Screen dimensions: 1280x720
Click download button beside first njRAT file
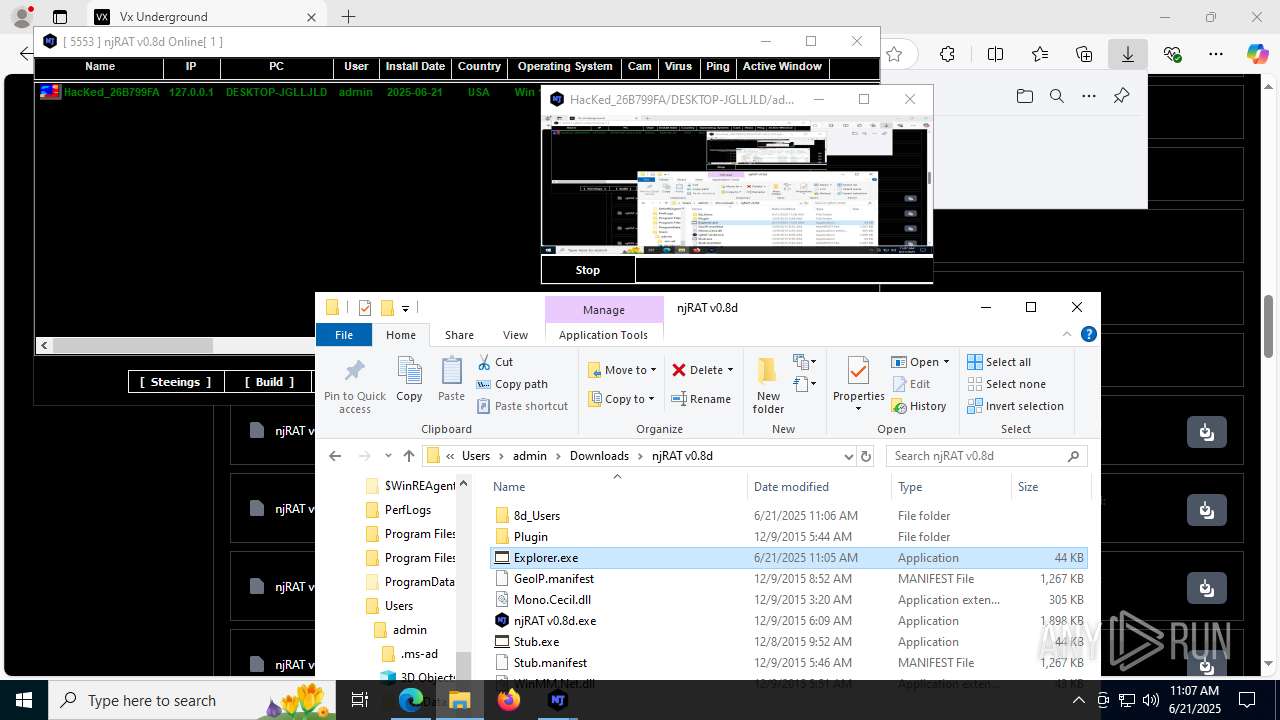click(x=1206, y=431)
